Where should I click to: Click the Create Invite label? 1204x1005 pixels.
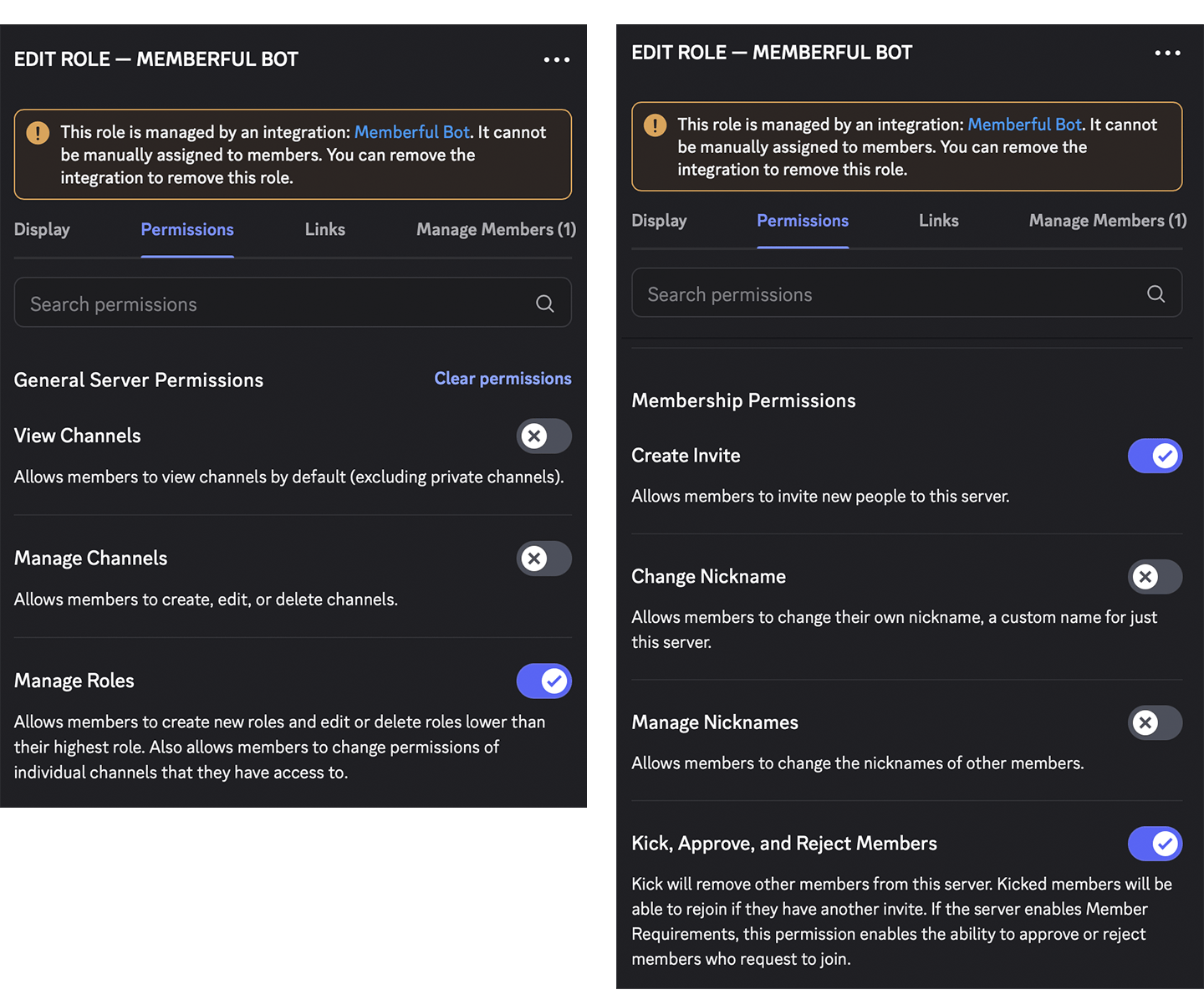coord(686,456)
